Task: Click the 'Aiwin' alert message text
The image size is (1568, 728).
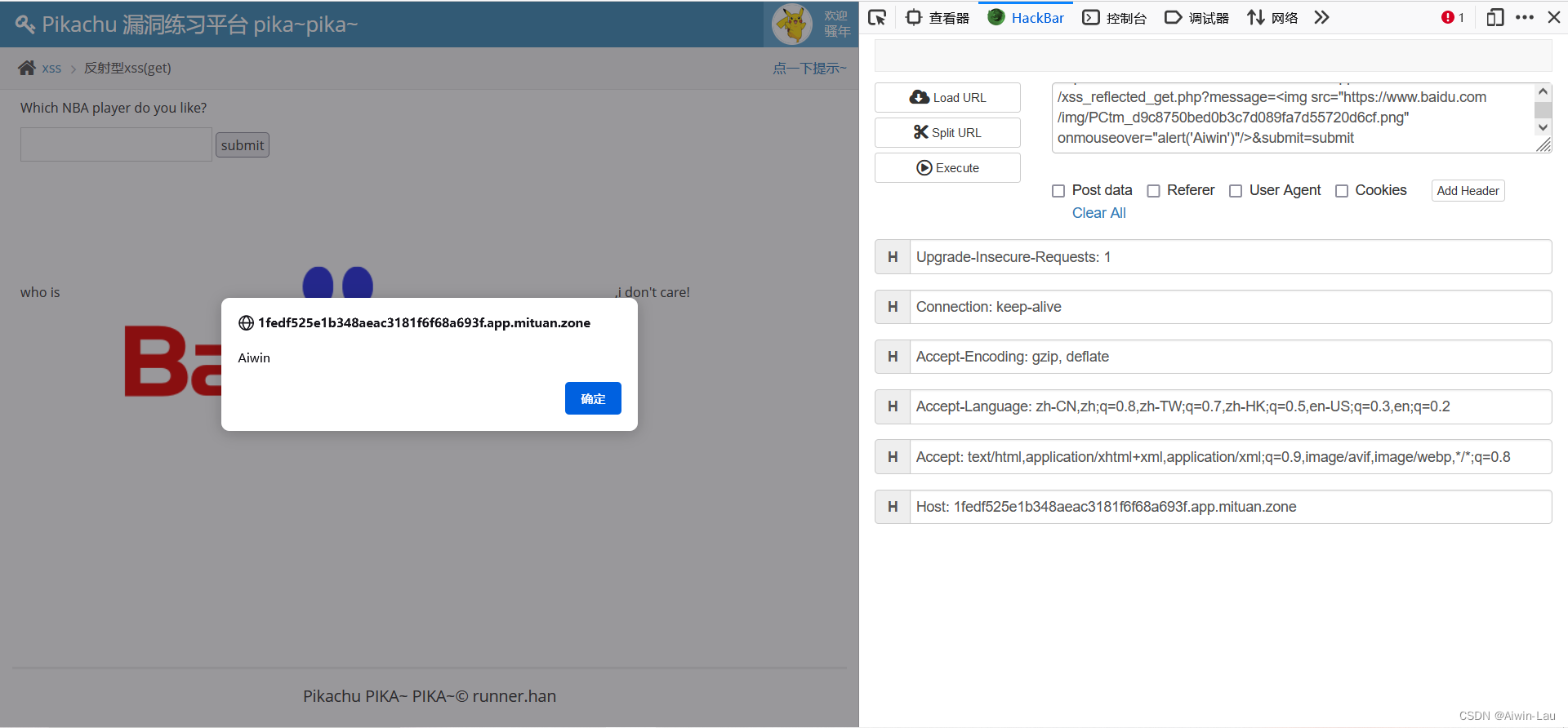Action: (x=254, y=358)
